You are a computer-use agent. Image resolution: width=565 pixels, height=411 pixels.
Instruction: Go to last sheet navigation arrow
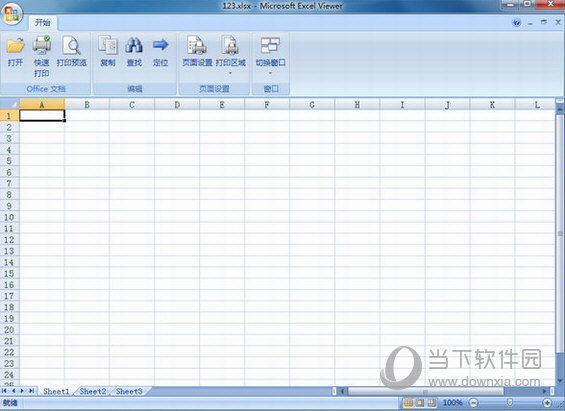pyautogui.click(x=32, y=391)
